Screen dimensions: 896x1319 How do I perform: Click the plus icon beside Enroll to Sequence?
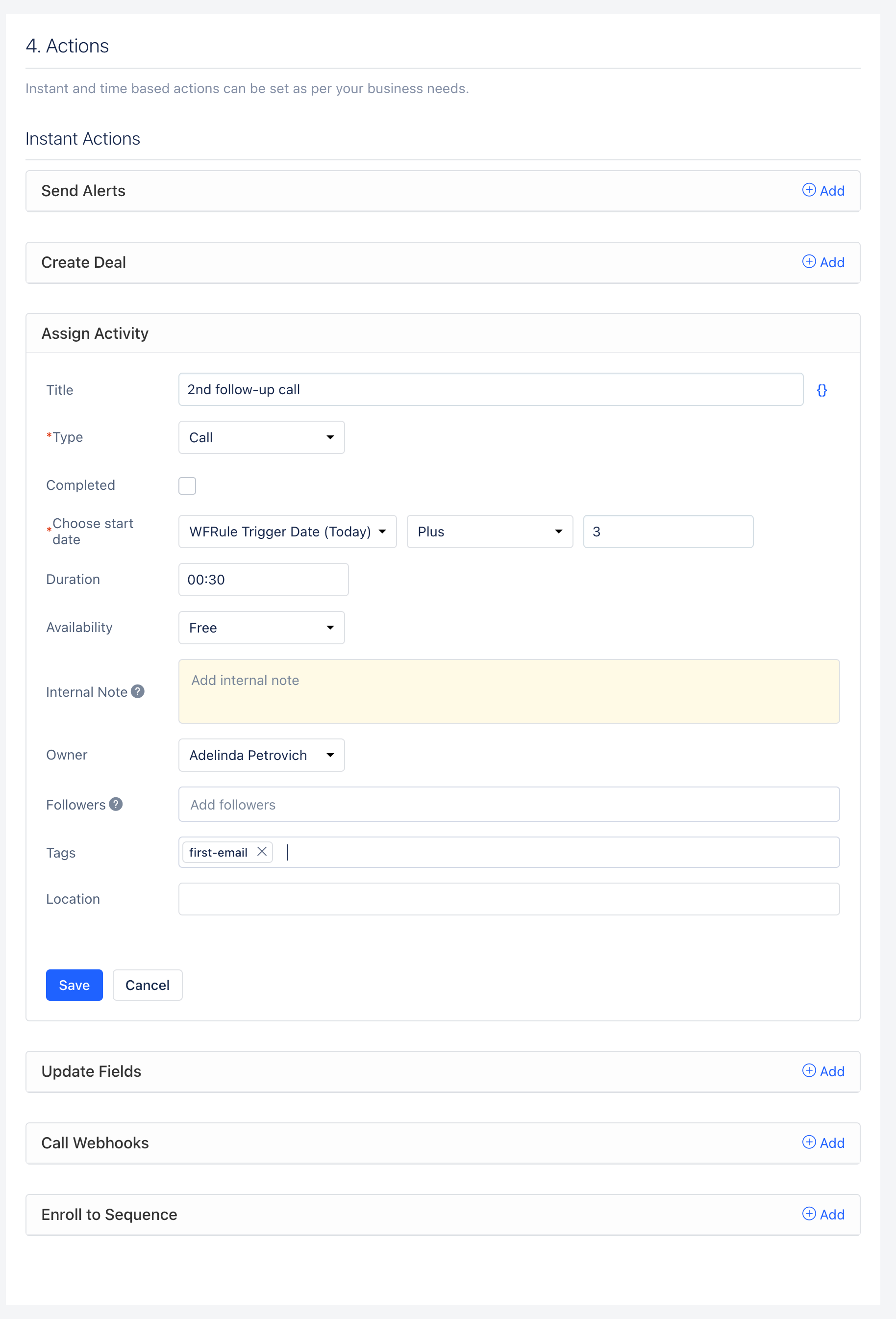click(809, 1214)
